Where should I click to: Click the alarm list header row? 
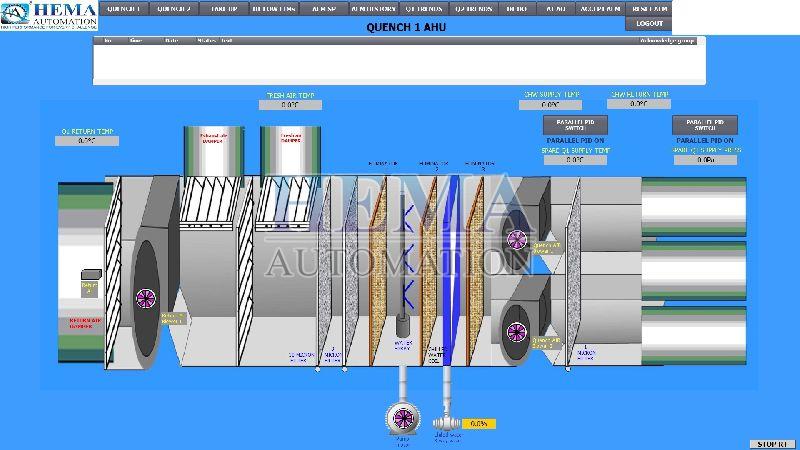coord(395,40)
